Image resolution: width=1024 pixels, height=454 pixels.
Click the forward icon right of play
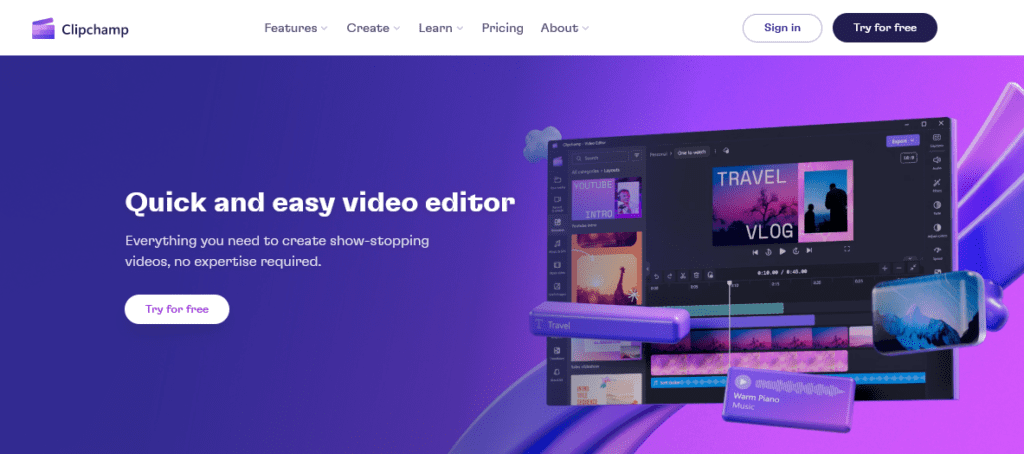click(796, 251)
